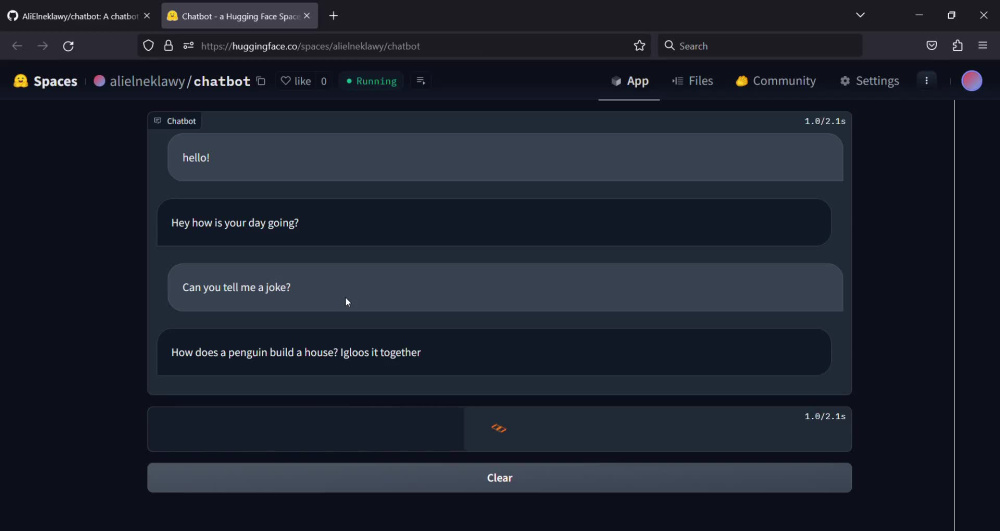Go to the Settings tab
Image resolution: width=1000 pixels, height=531 pixels.
pos(869,81)
